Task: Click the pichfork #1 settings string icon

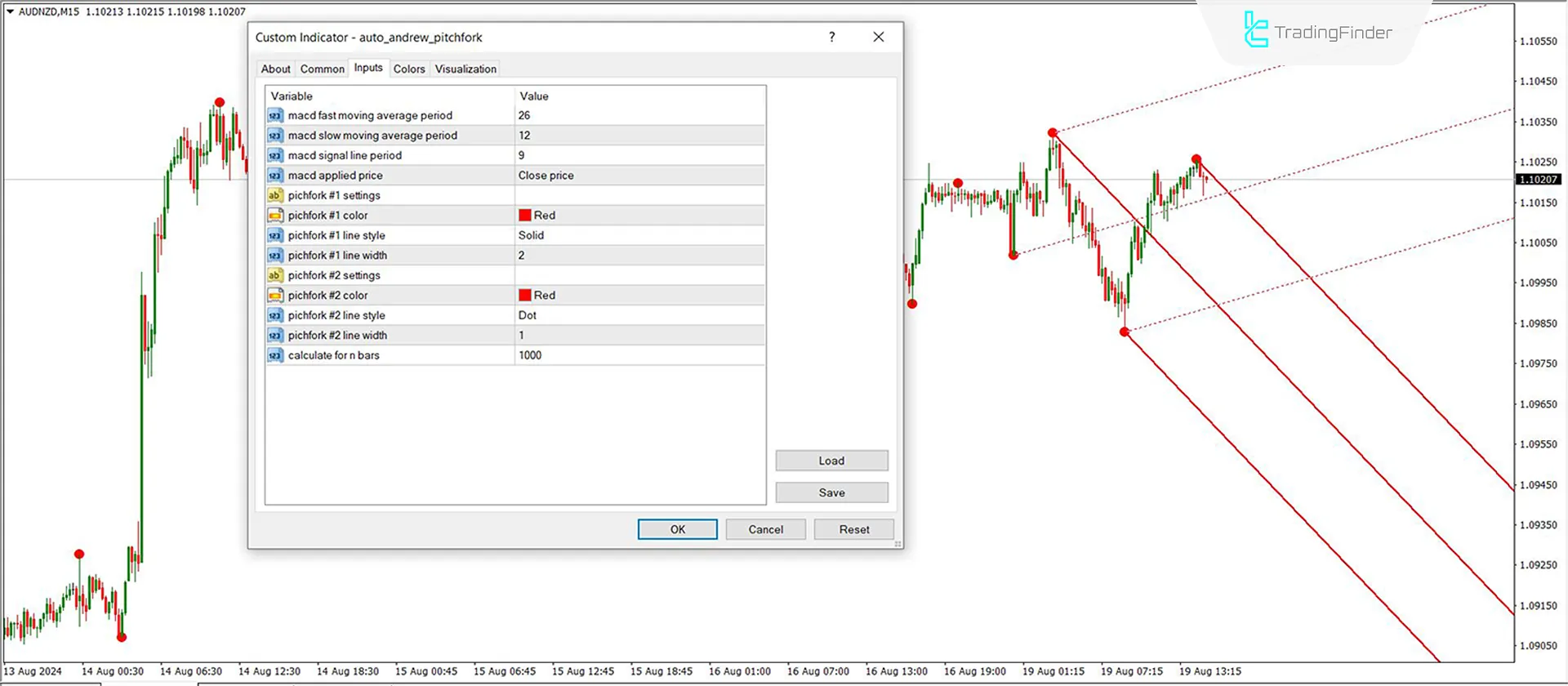Action: click(275, 196)
